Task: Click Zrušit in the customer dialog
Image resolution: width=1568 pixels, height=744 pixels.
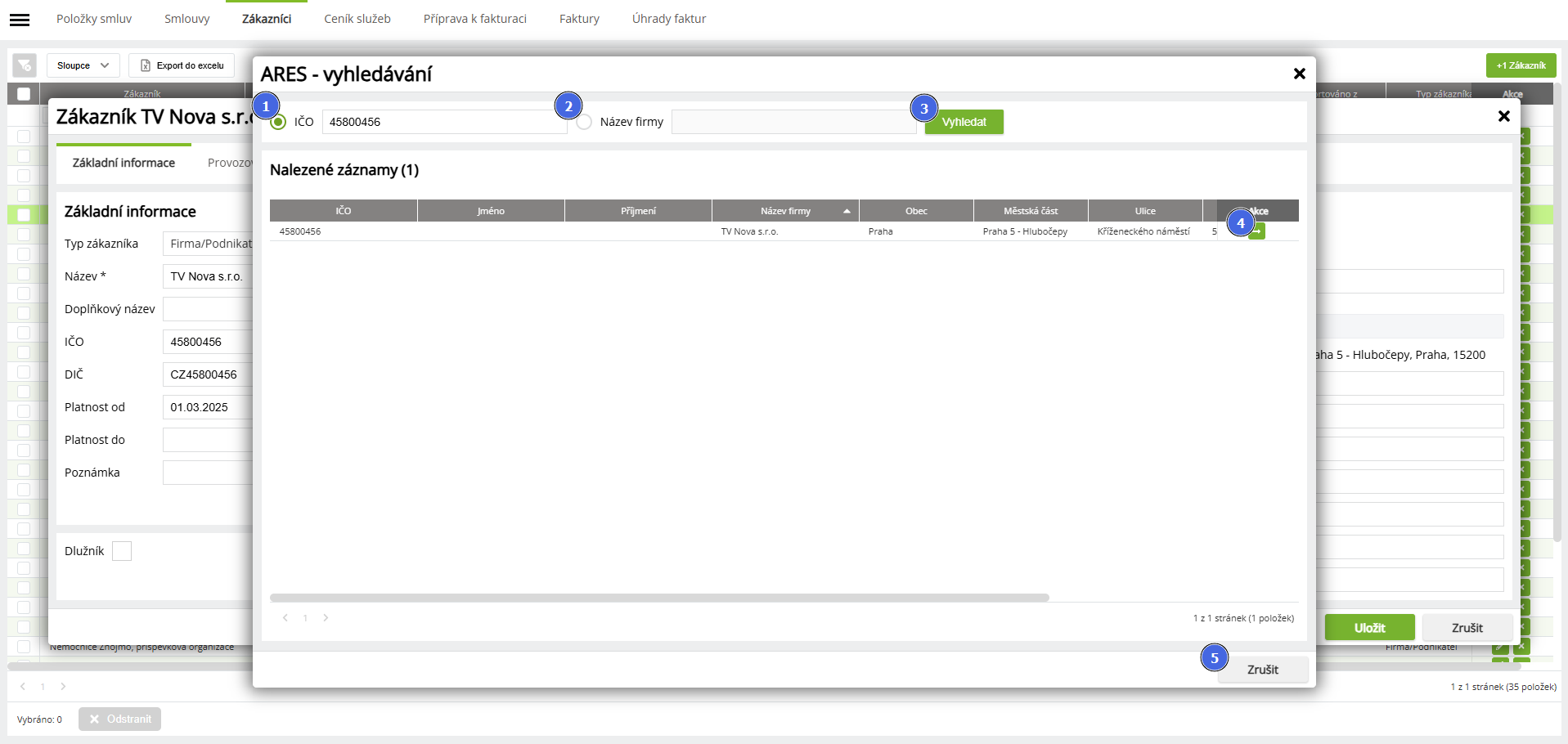Action: point(1467,628)
